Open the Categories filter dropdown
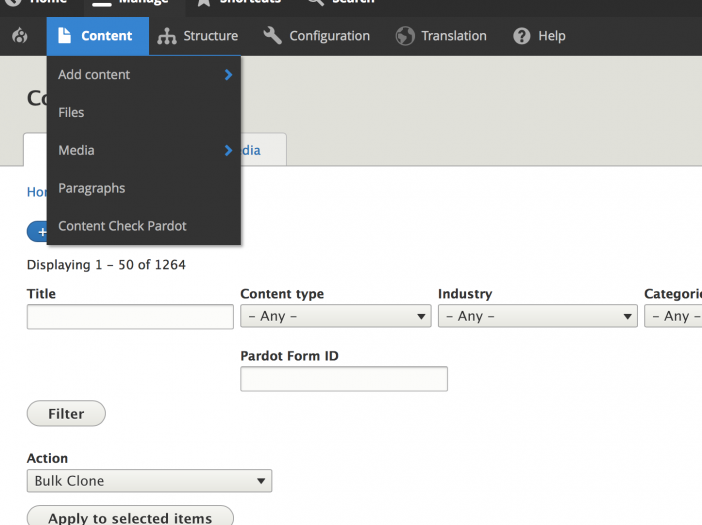This screenshot has height=525, width=702. coord(674,316)
